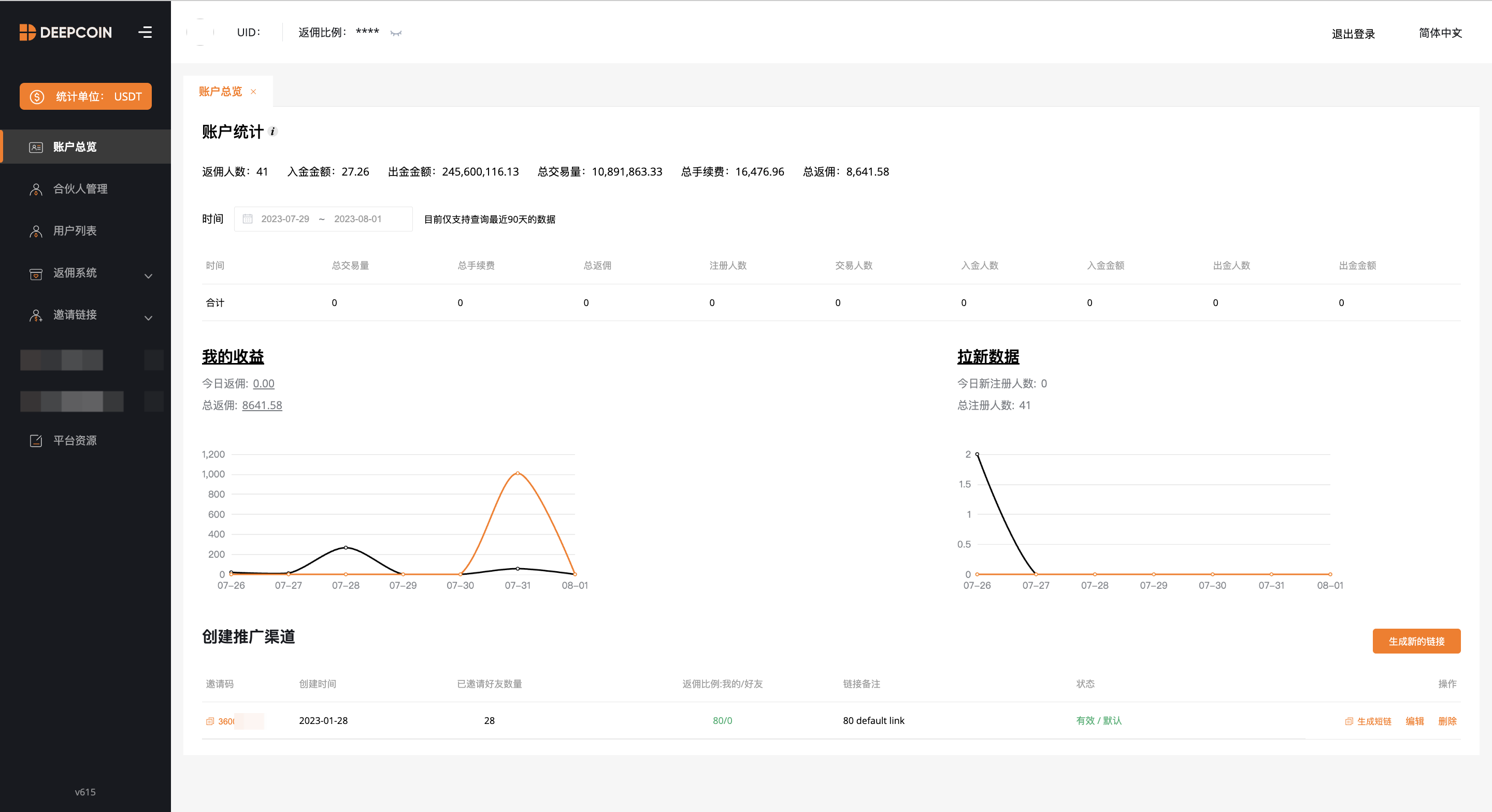Open 平台资源 from the sidebar

[75, 440]
